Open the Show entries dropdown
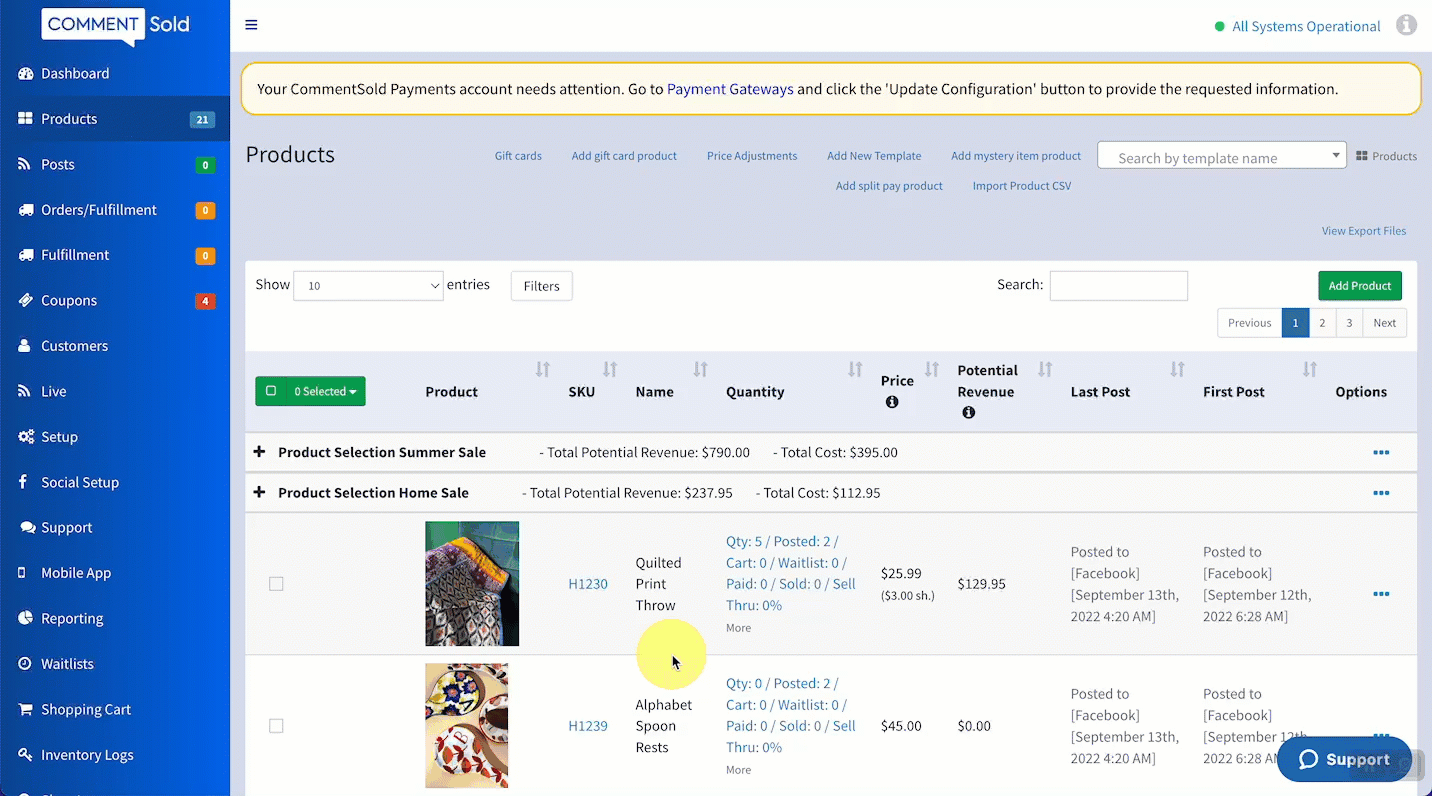Viewport: 1432px width, 796px height. pyautogui.click(x=368, y=286)
